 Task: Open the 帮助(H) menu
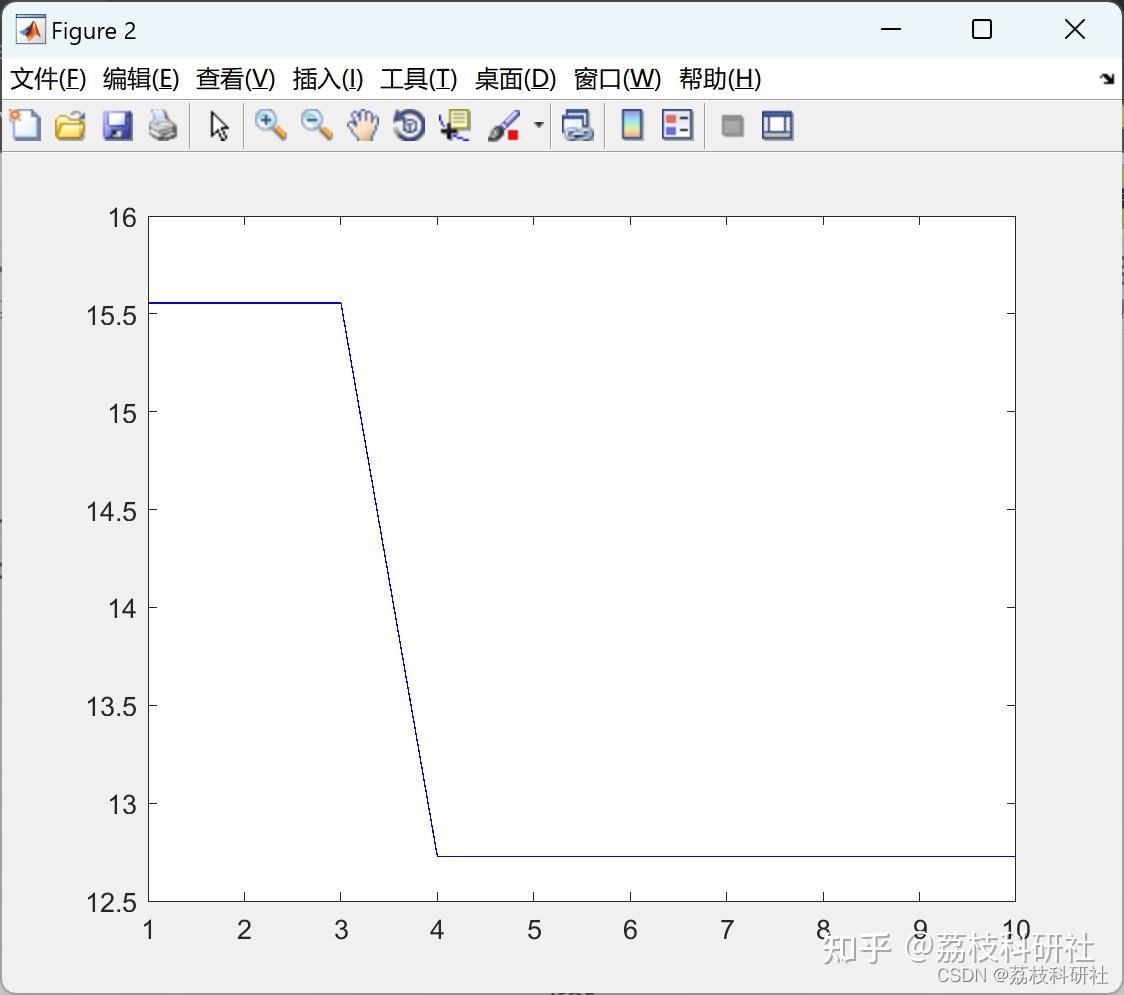pos(720,79)
